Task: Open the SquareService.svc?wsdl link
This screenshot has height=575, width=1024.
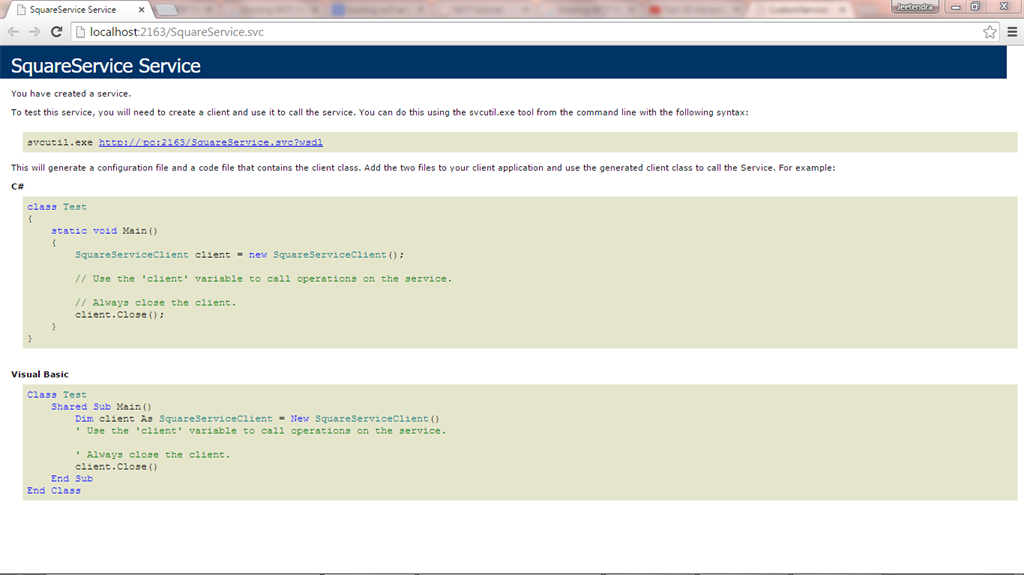Action: [210, 142]
